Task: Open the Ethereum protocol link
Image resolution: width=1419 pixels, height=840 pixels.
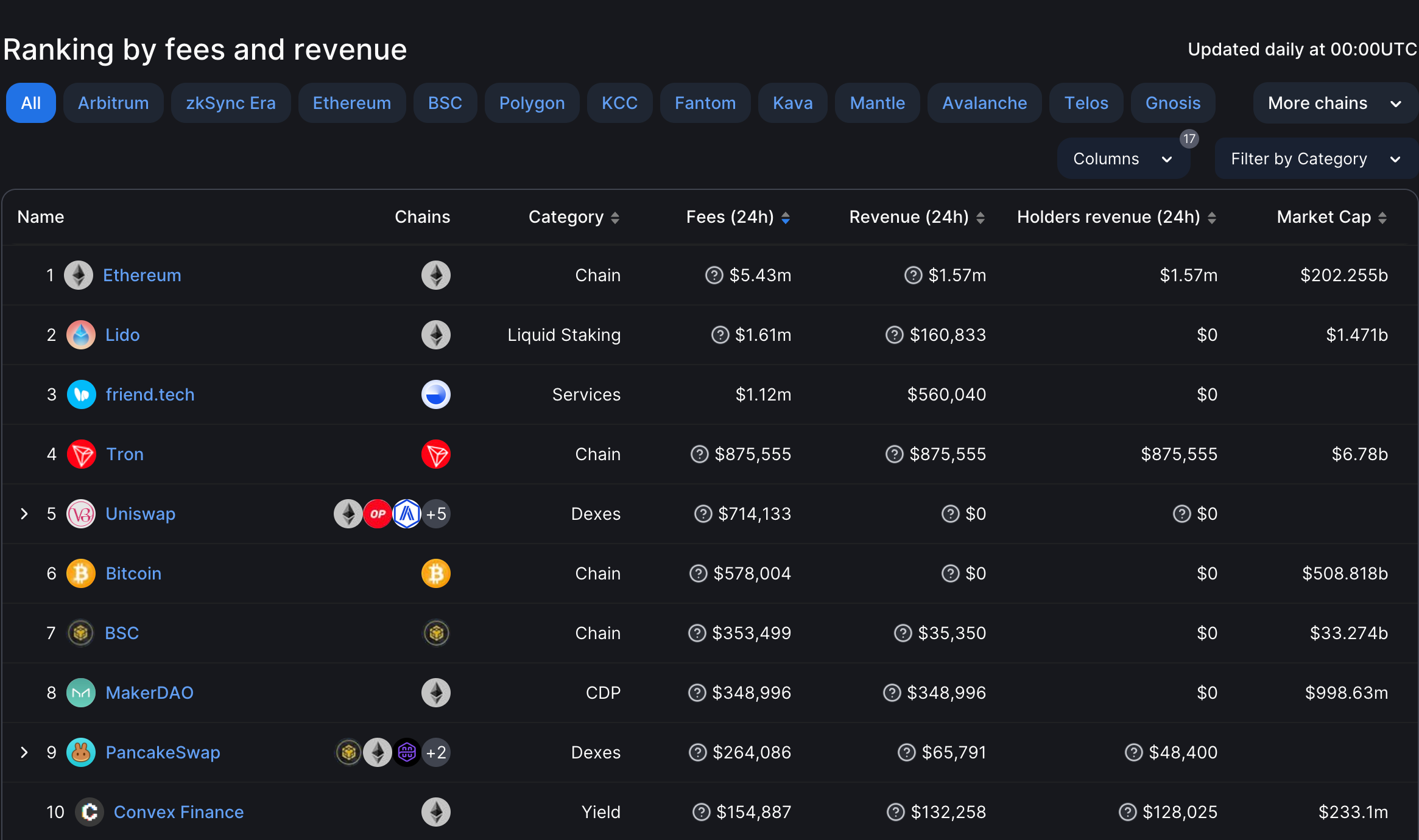Action: click(142, 275)
